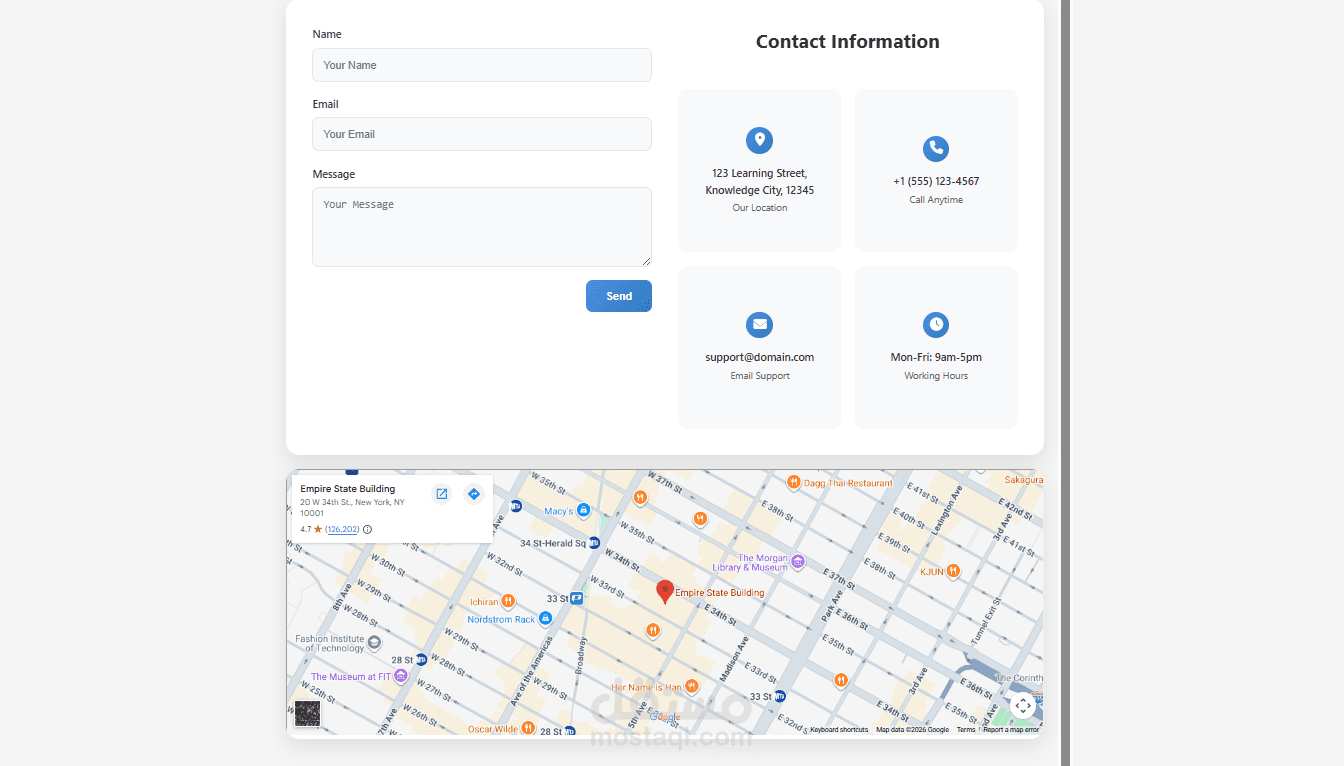Submit the form with Send button
Image resolution: width=1344 pixels, height=766 pixels.
(619, 296)
